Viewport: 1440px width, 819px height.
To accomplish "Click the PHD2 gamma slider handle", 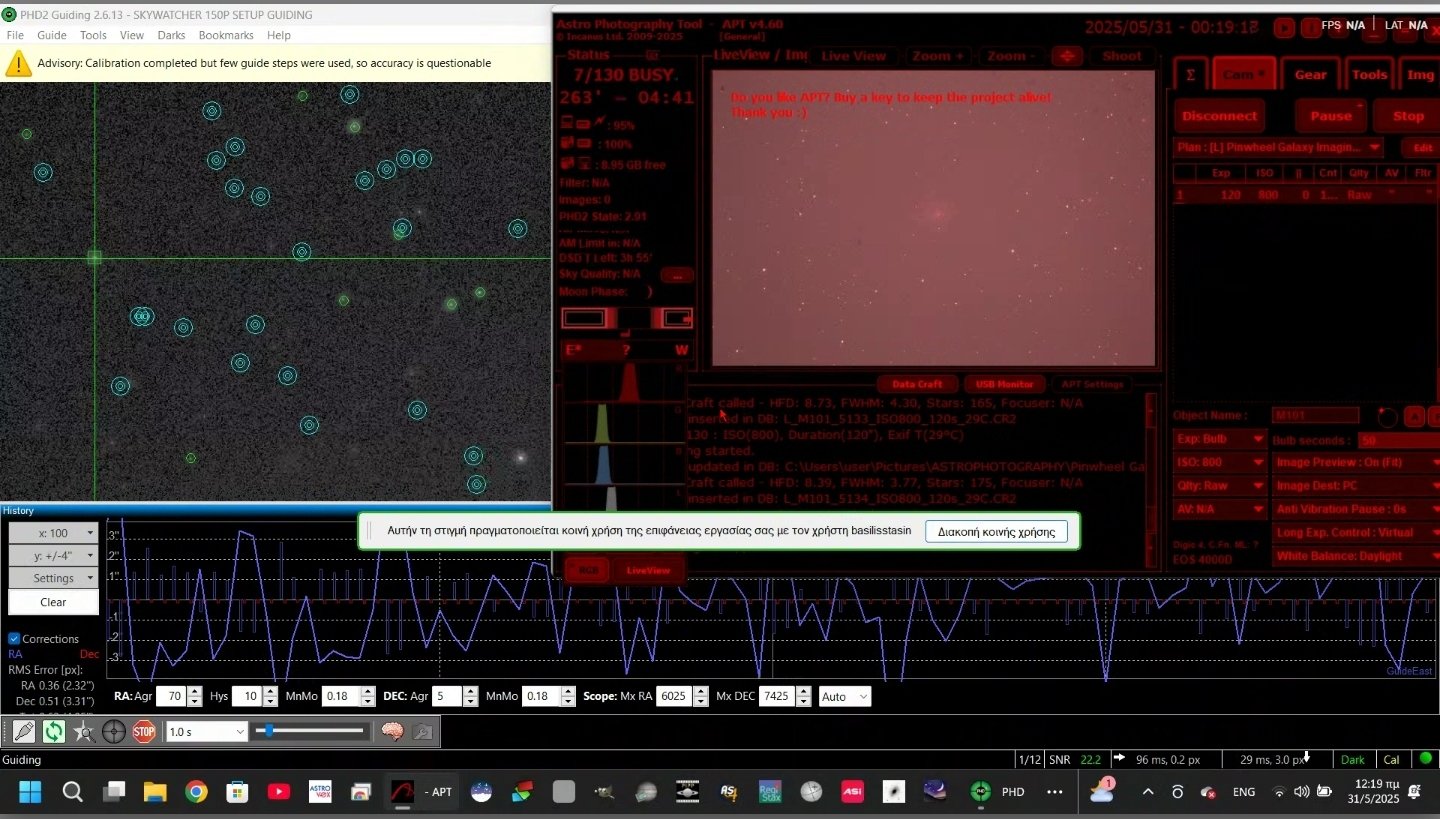I will point(268,731).
